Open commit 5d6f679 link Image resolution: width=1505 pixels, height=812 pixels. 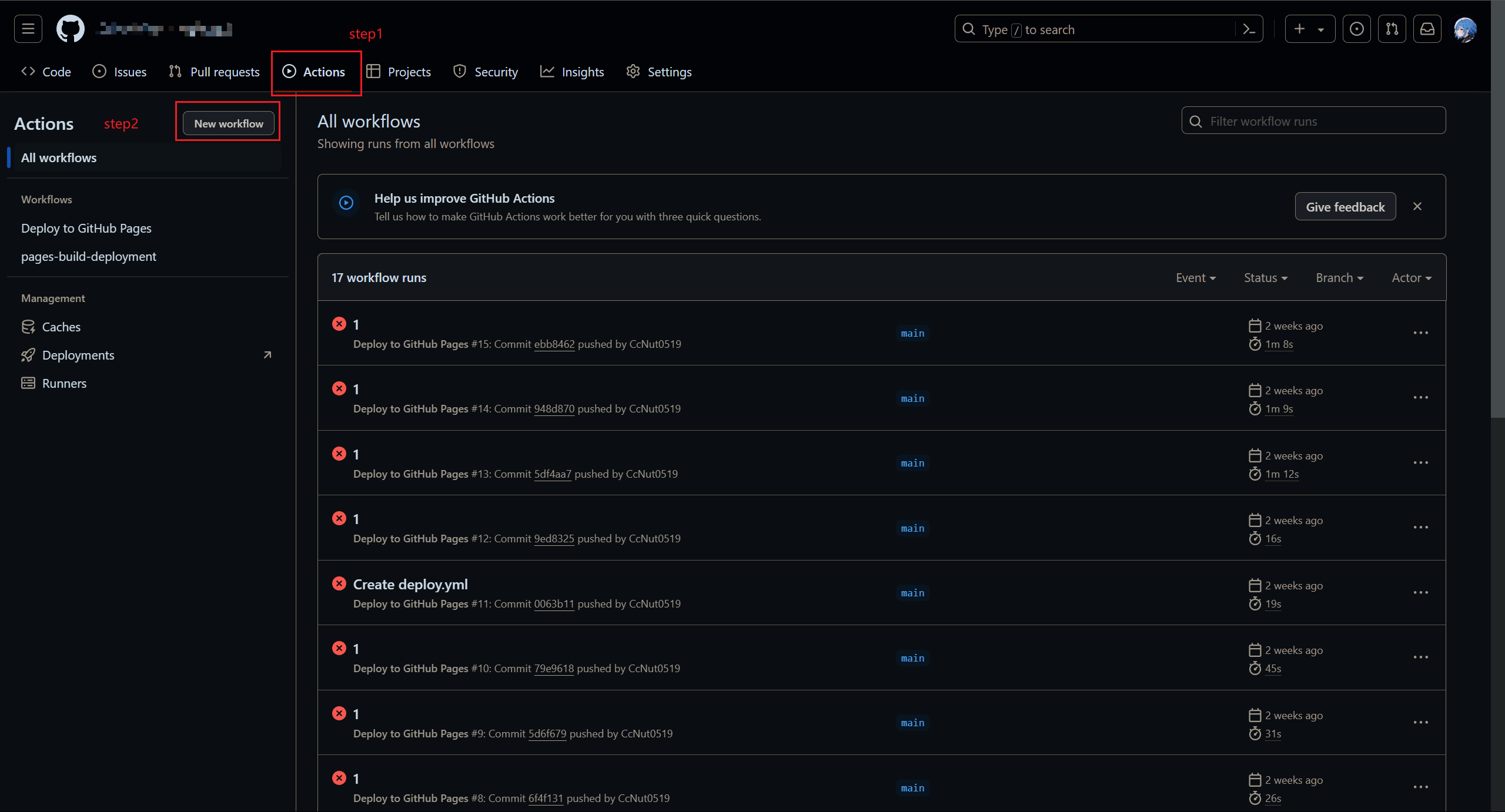[547, 734]
